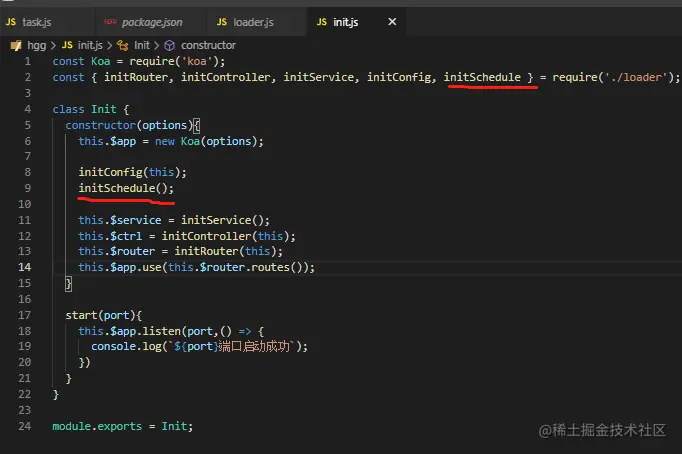Click 'initConfig(this);' on line 8

132,172
